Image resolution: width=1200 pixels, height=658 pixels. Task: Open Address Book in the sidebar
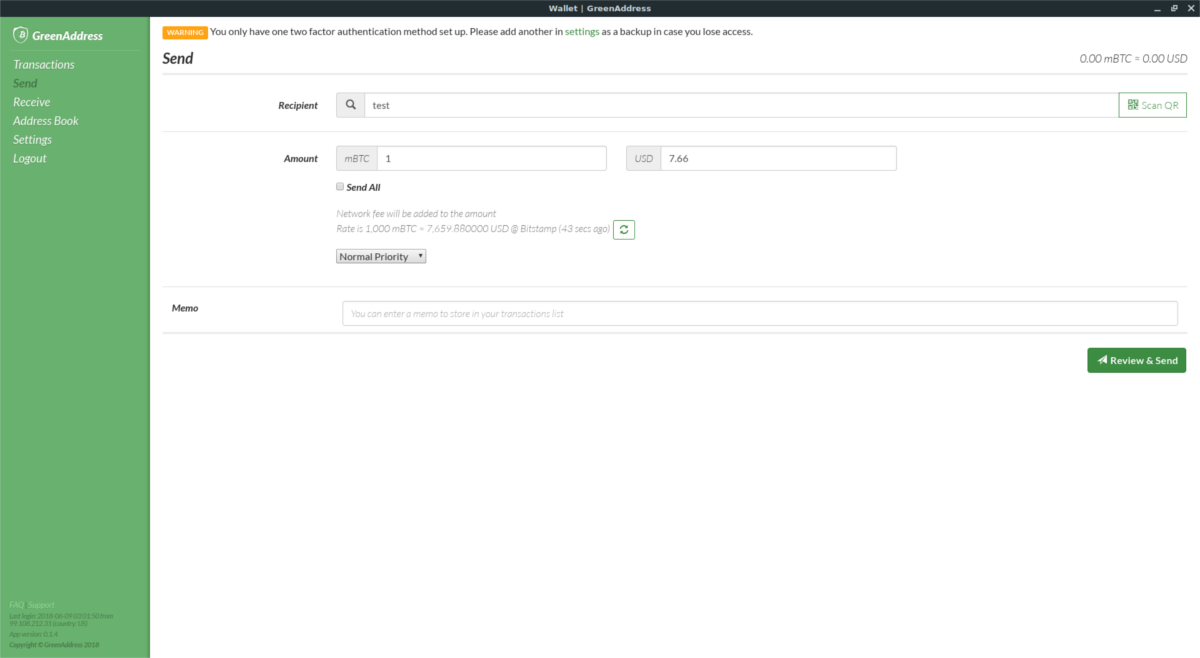point(46,121)
